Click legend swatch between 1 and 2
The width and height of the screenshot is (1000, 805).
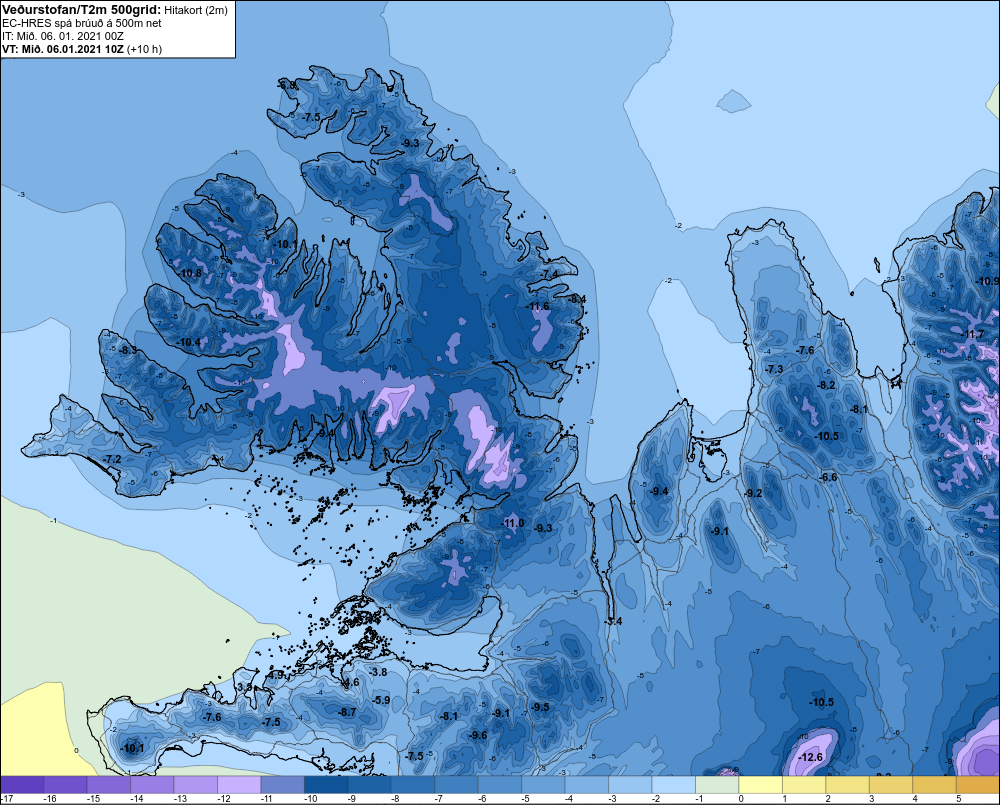(804, 785)
